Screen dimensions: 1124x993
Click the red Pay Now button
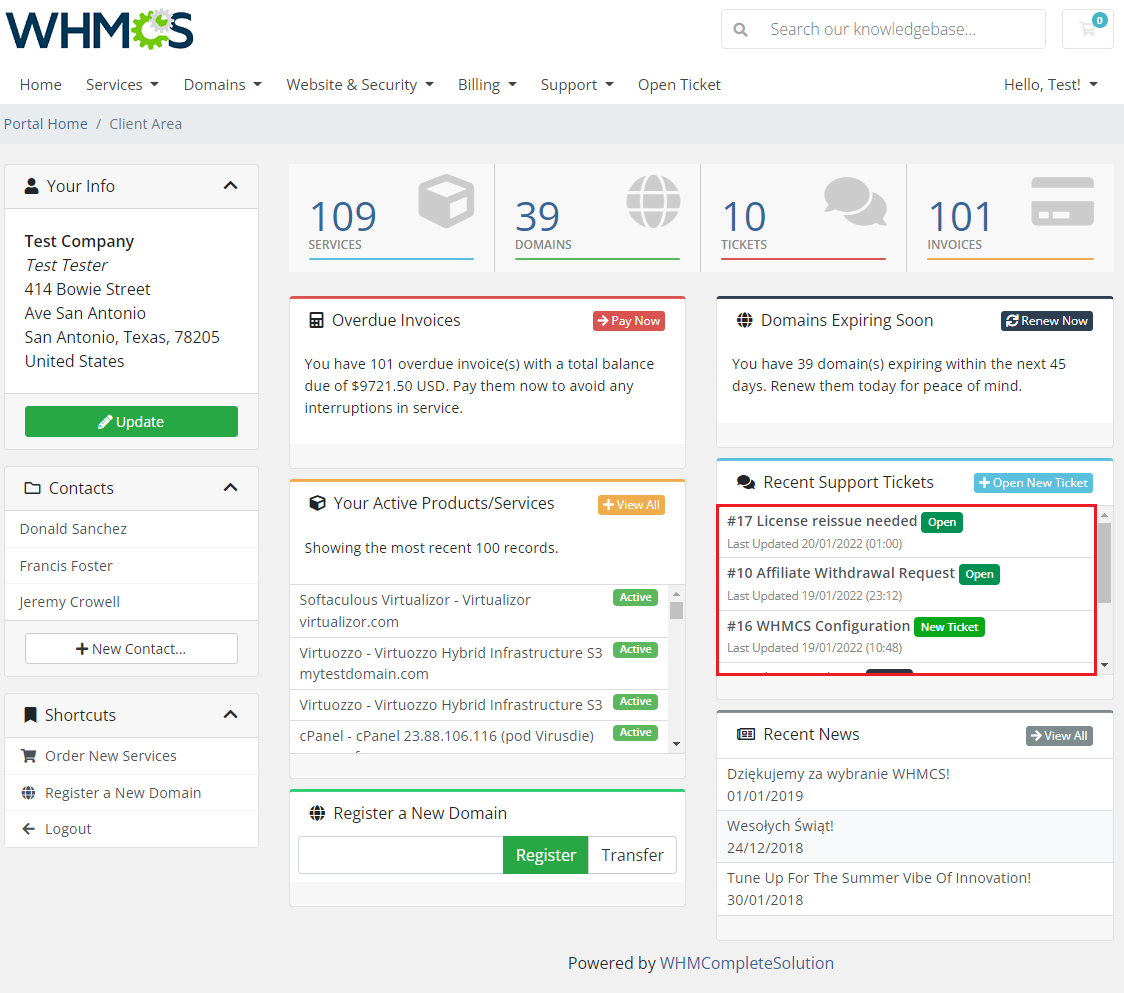(629, 320)
